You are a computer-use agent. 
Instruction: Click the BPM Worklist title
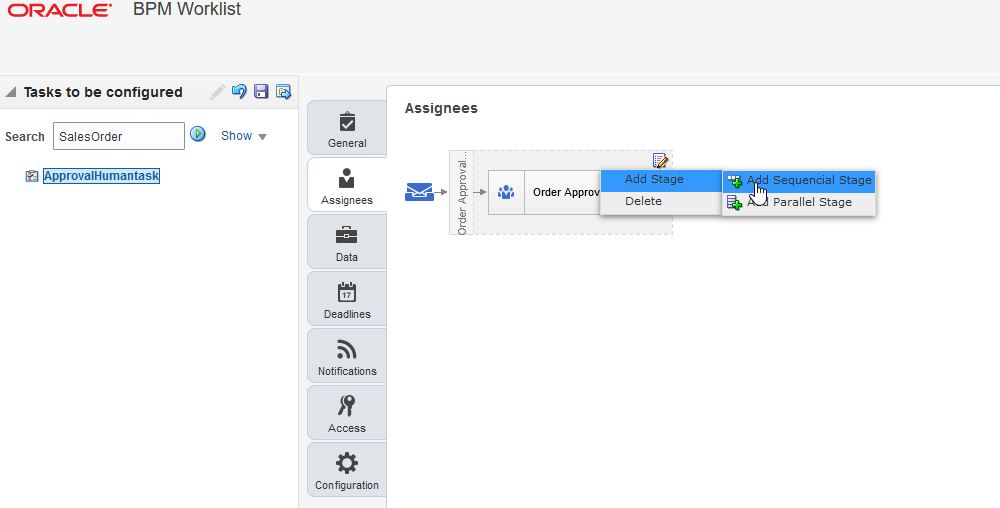(x=187, y=9)
